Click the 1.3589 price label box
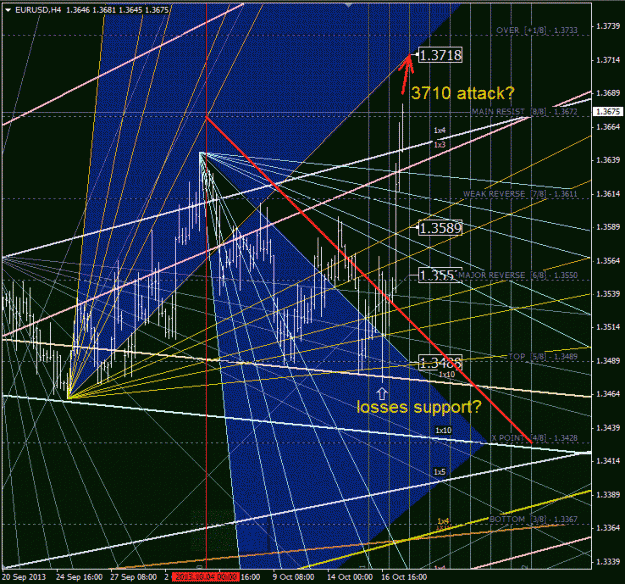This screenshot has width=625, height=584. (440, 228)
